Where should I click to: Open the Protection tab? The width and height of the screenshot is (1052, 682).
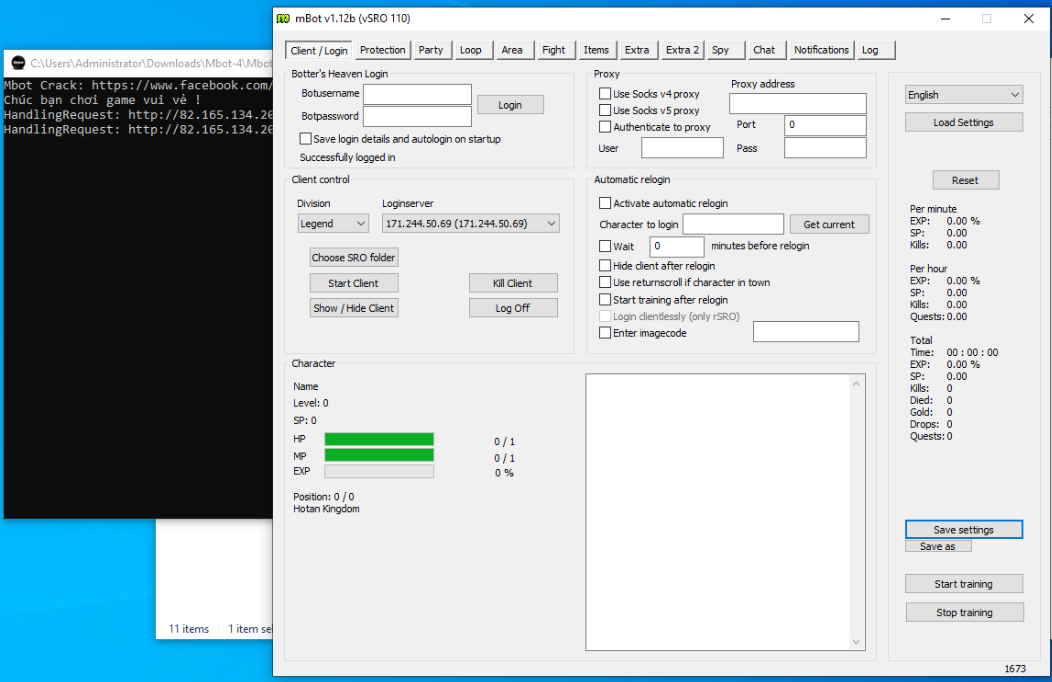tap(382, 50)
